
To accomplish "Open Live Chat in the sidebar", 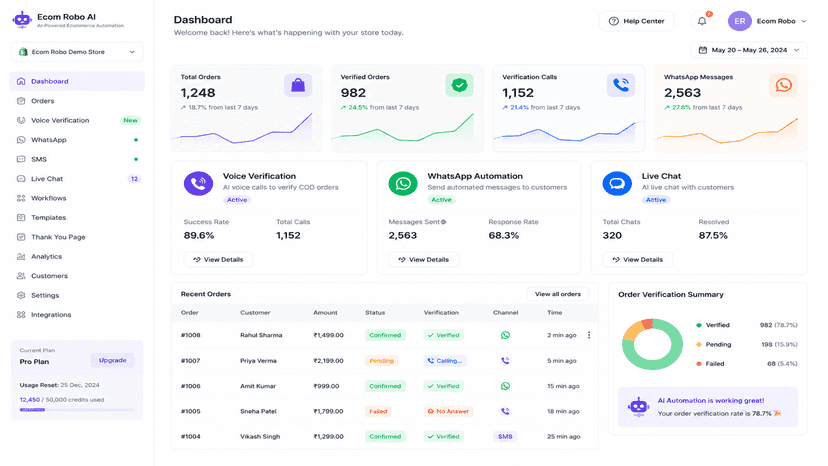I will [77, 179].
